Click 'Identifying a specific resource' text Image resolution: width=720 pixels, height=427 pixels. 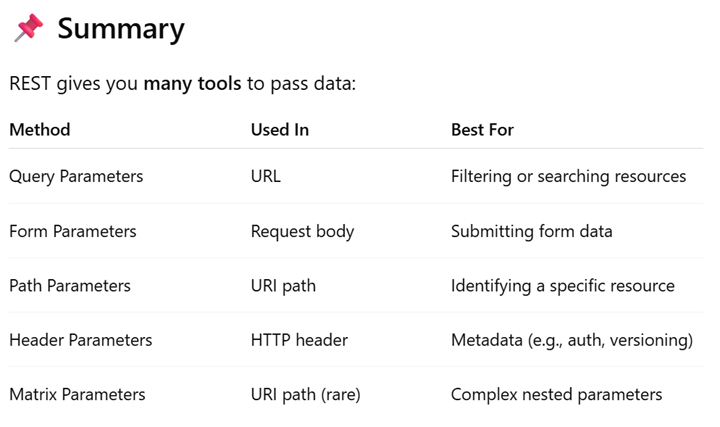click(563, 286)
